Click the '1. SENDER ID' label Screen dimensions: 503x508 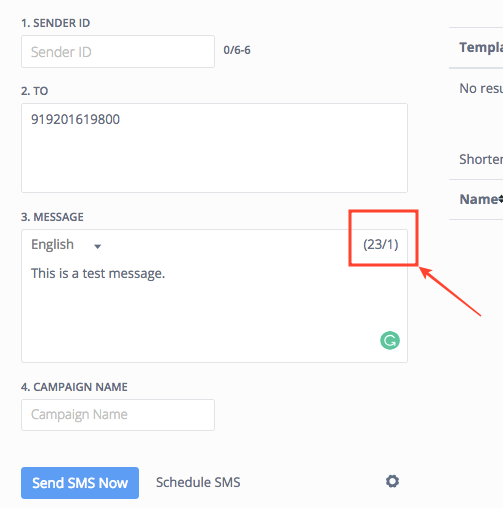point(56,23)
